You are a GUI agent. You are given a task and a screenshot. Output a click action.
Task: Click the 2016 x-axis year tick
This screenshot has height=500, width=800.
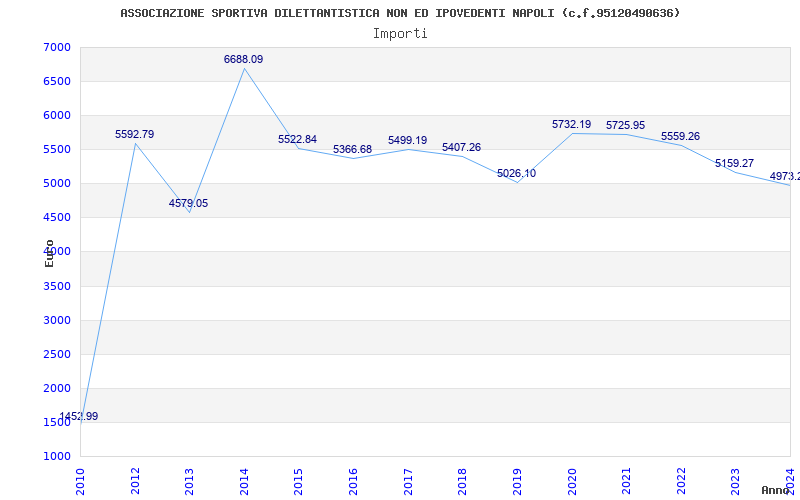point(353,481)
